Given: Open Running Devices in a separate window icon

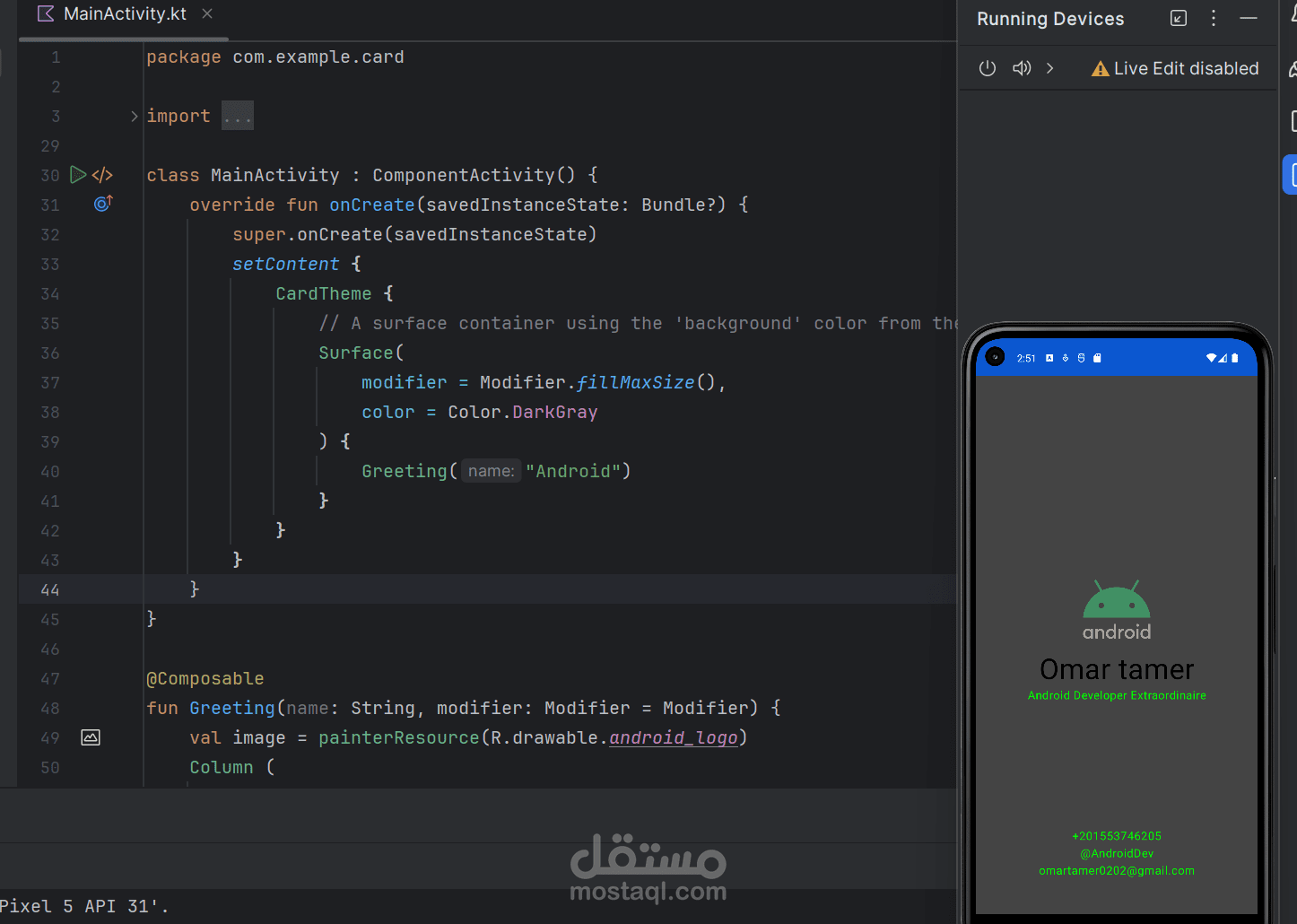Looking at the screenshot, I should pyautogui.click(x=1179, y=18).
